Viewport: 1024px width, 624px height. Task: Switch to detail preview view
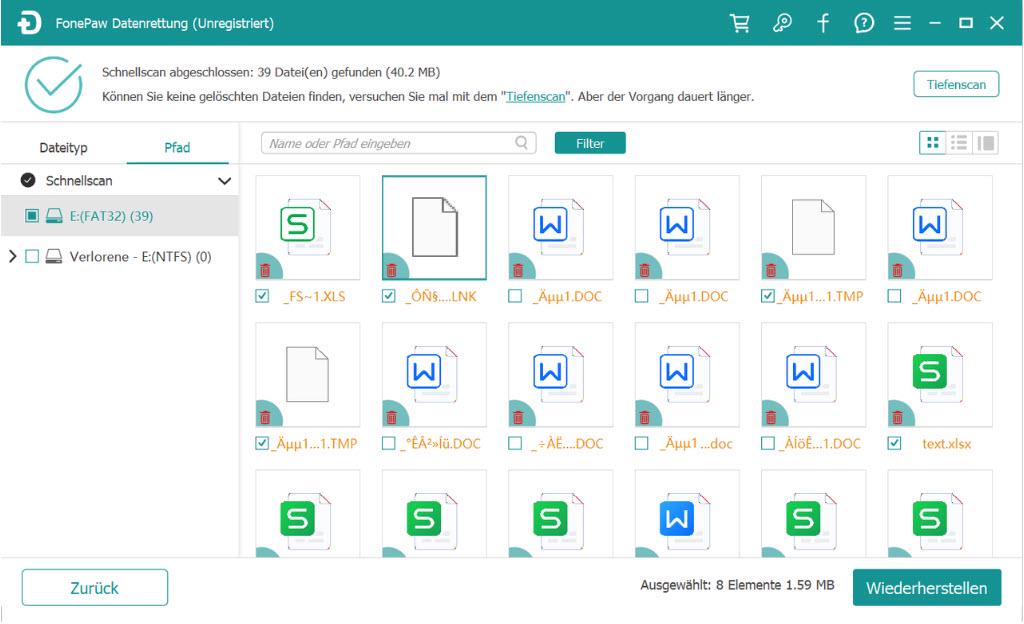point(985,142)
